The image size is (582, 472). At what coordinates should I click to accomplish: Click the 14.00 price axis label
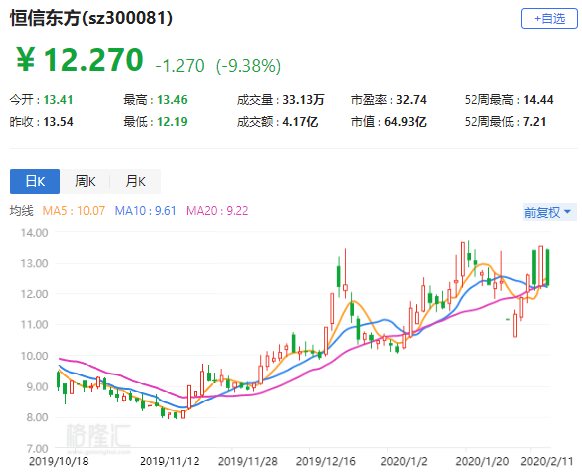pyautogui.click(x=34, y=233)
